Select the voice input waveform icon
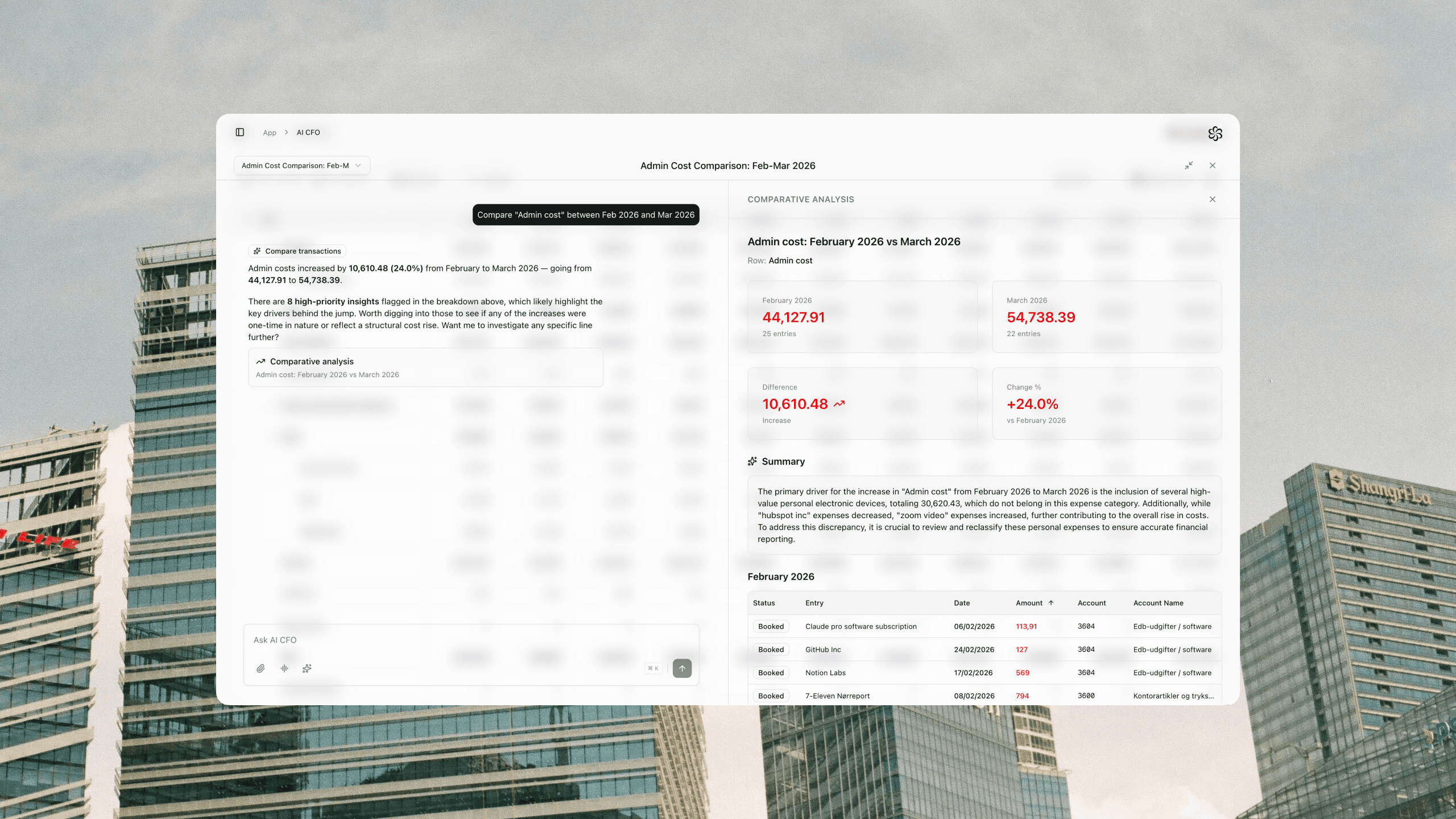The image size is (1456, 819). (x=284, y=668)
